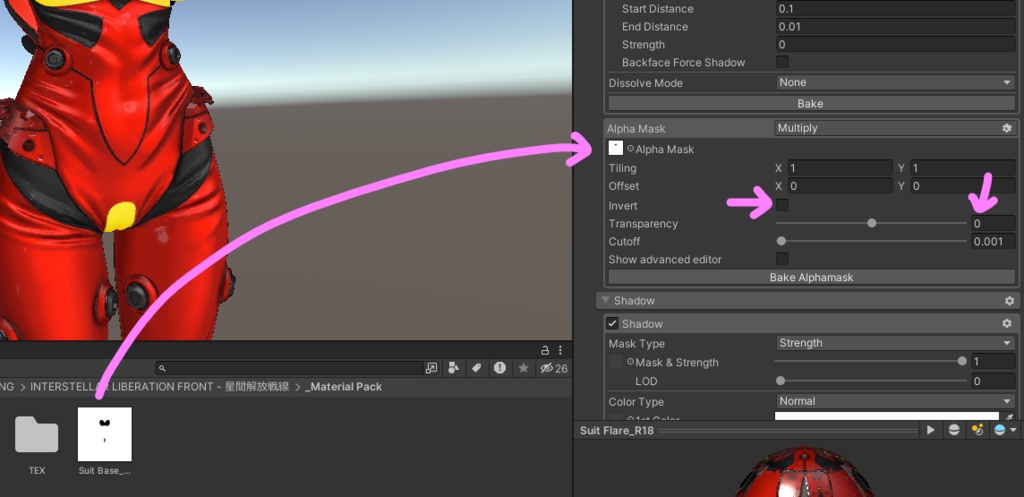Open search scope window icon in Project search
The height and width of the screenshot is (497, 1024).
click(431, 368)
